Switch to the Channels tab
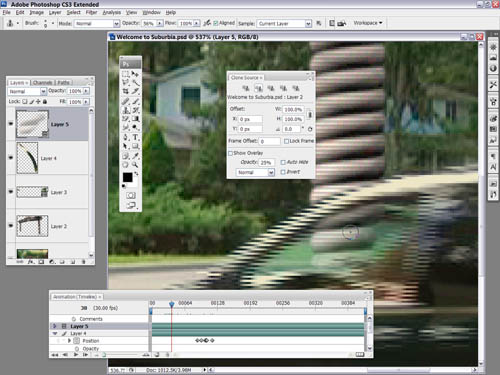This screenshot has height=375, width=500. coord(42,82)
